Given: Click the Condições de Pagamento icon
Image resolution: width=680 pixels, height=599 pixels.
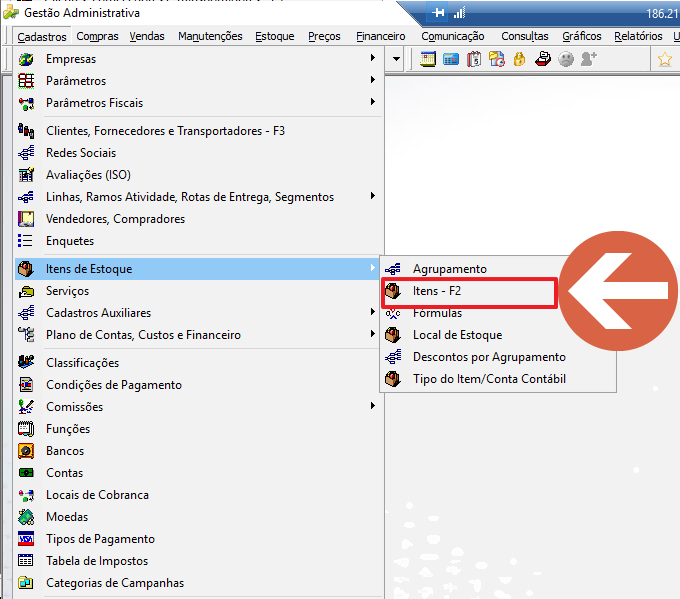Looking at the screenshot, I should pos(26,385).
